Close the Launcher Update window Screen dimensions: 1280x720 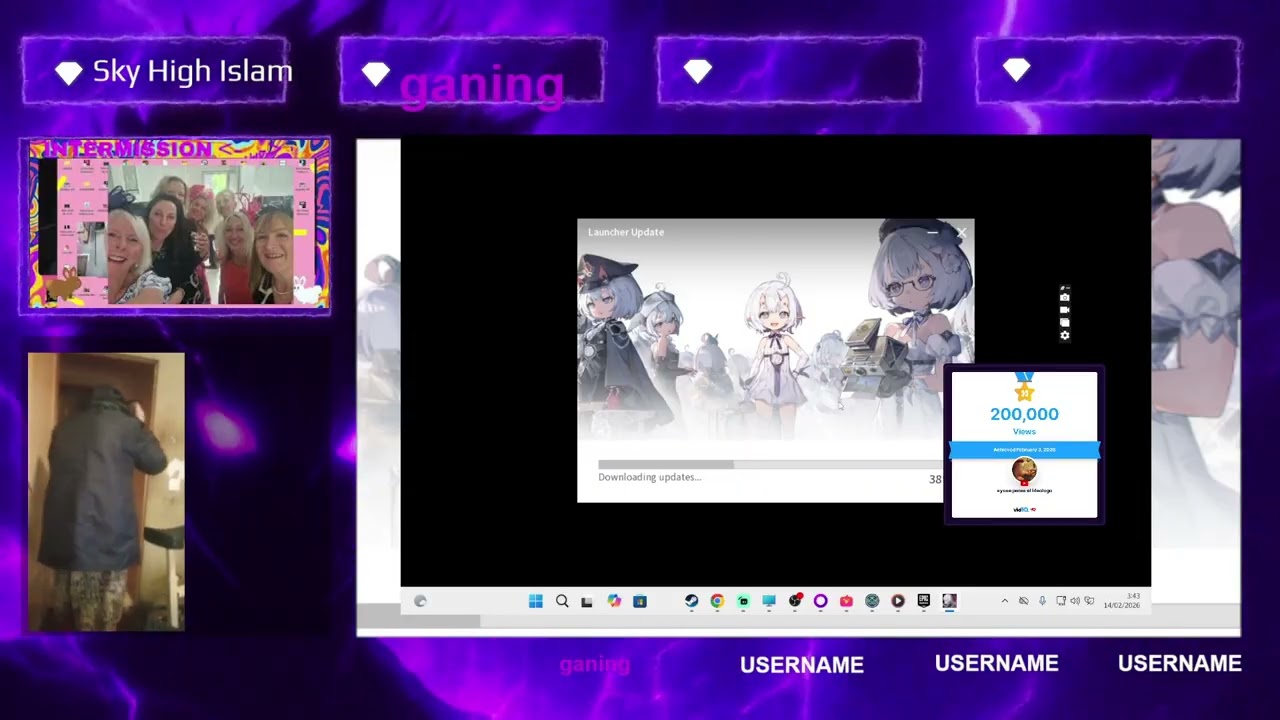pyautogui.click(x=961, y=233)
